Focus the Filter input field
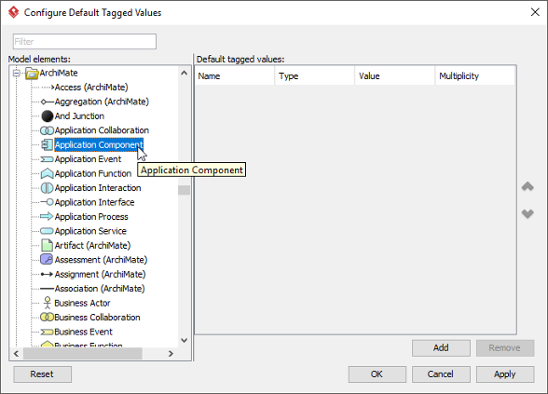The image size is (548, 394). pyautogui.click(x=85, y=42)
